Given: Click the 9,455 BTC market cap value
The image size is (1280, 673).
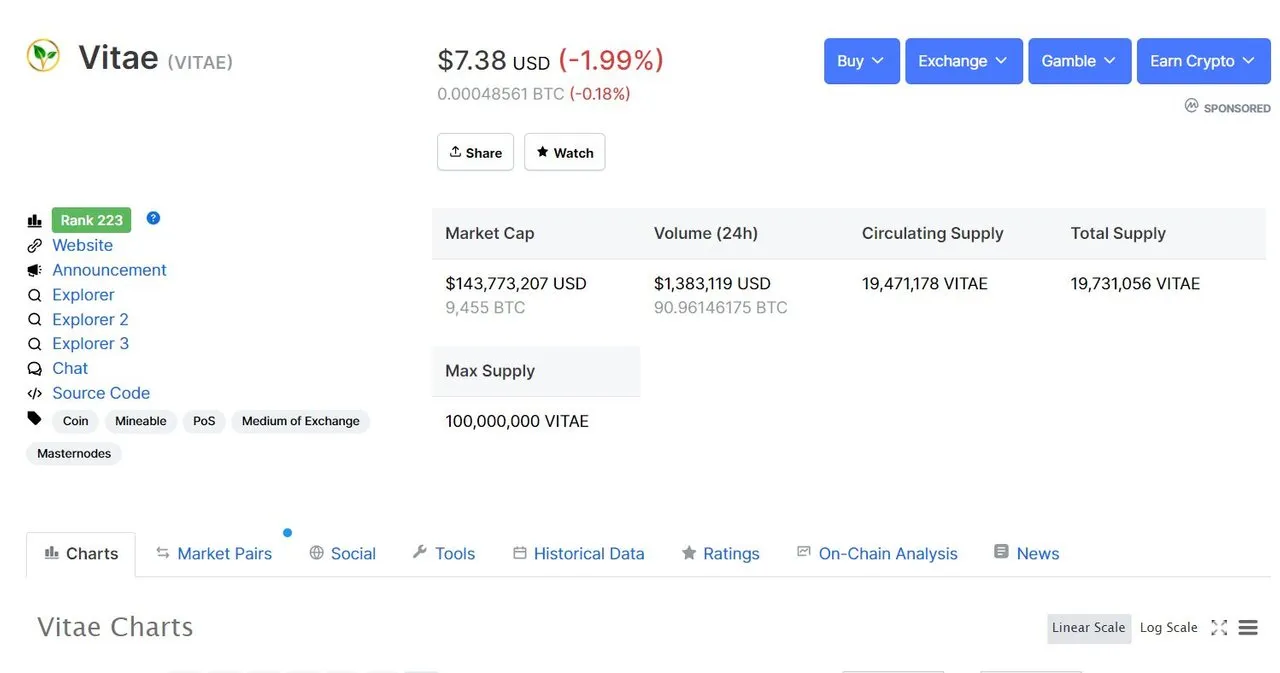Looking at the screenshot, I should pos(485,308).
